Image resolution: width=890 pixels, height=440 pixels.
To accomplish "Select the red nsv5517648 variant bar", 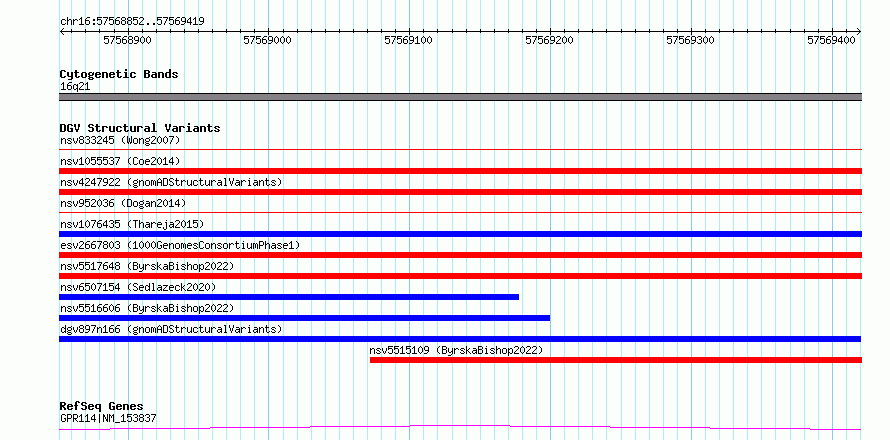I will click(x=460, y=276).
